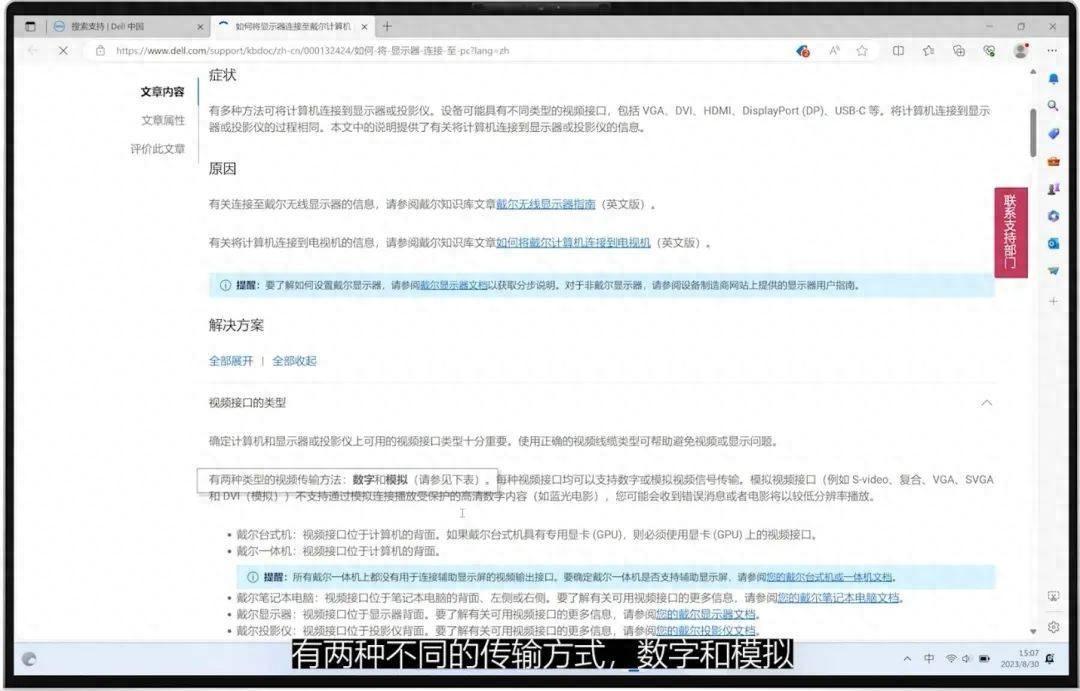
Task: Open the split screen toolbar icon
Action: coord(898,51)
